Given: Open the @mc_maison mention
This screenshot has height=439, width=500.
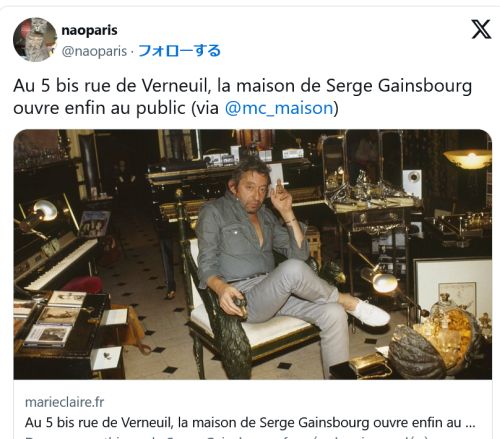Looking at the screenshot, I should [279, 108].
